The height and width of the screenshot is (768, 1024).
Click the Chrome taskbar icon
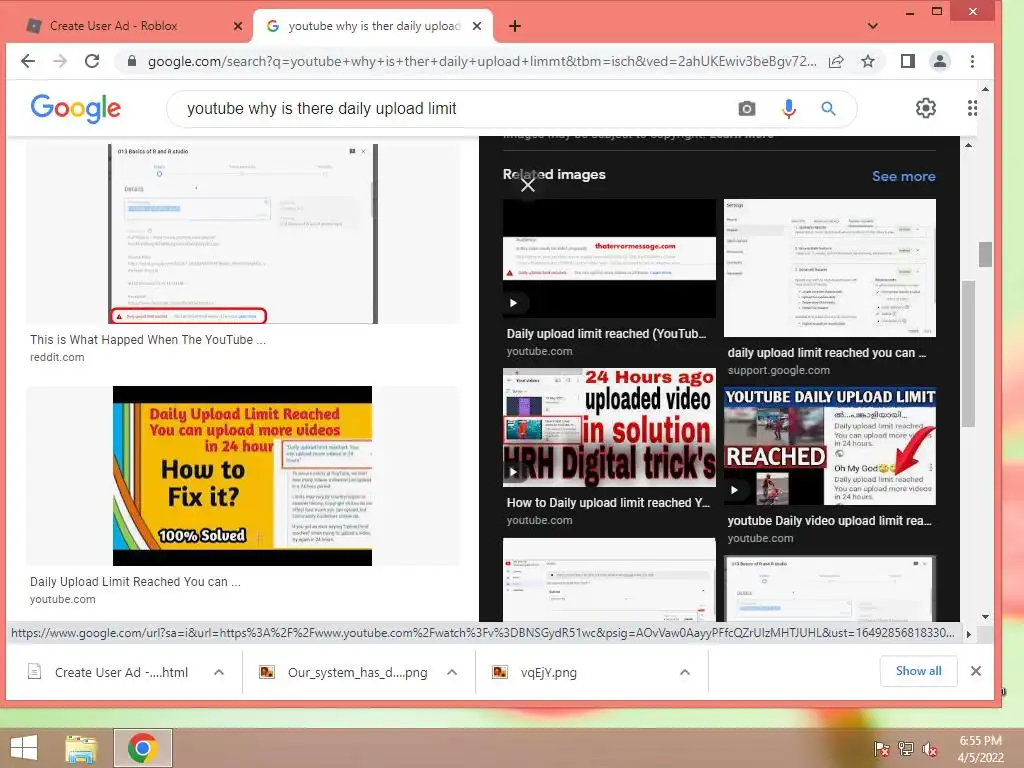tap(142, 748)
